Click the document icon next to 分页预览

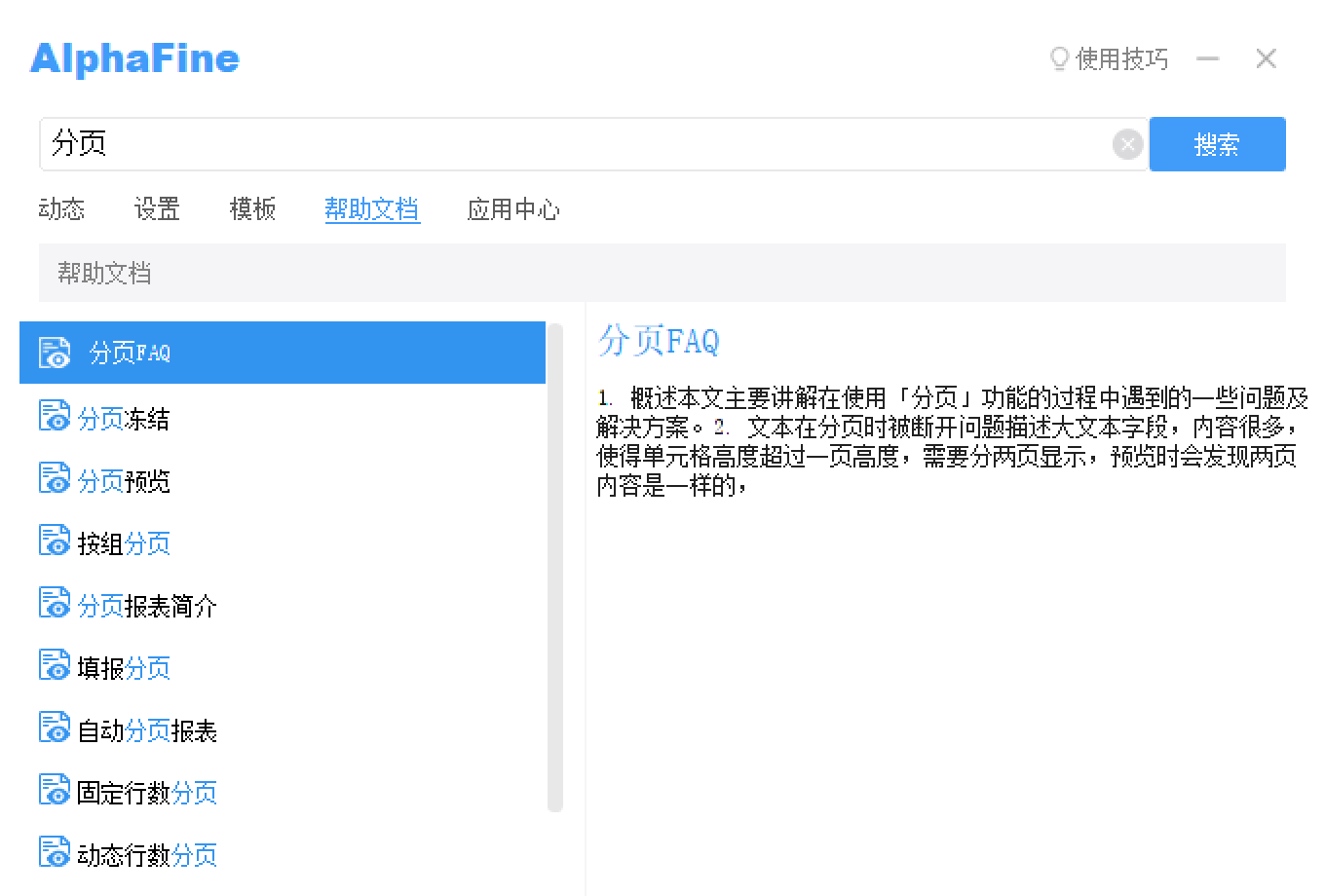tap(55, 478)
